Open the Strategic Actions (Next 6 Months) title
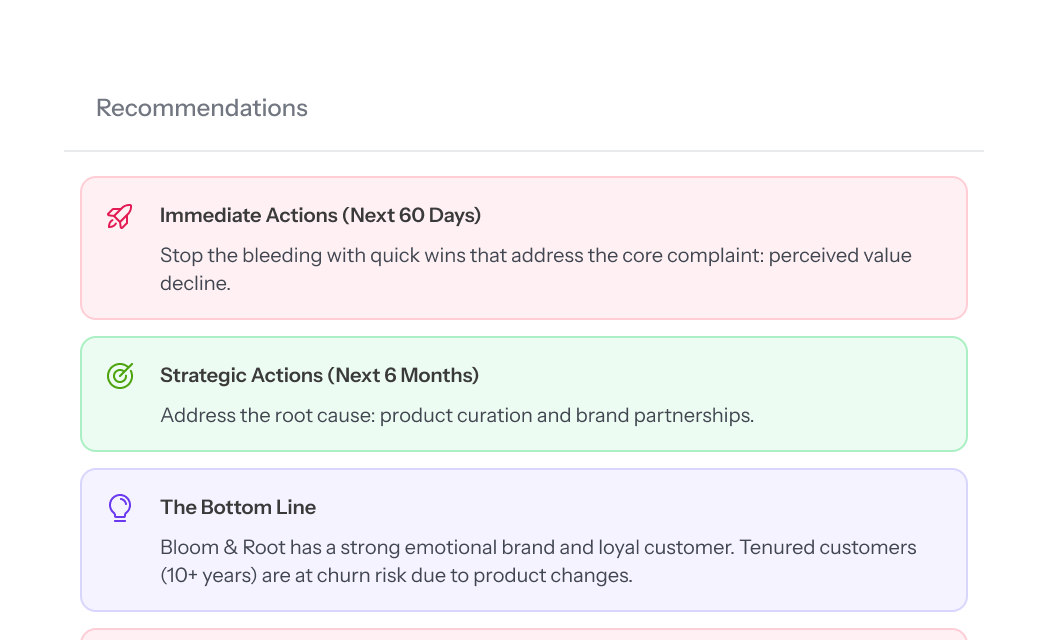 319,375
